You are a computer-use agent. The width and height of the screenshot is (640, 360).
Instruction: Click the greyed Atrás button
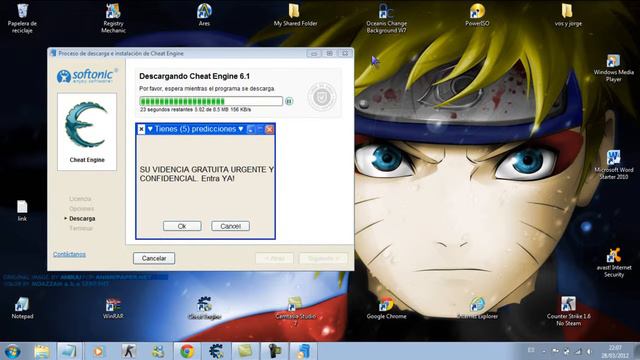pos(274,258)
